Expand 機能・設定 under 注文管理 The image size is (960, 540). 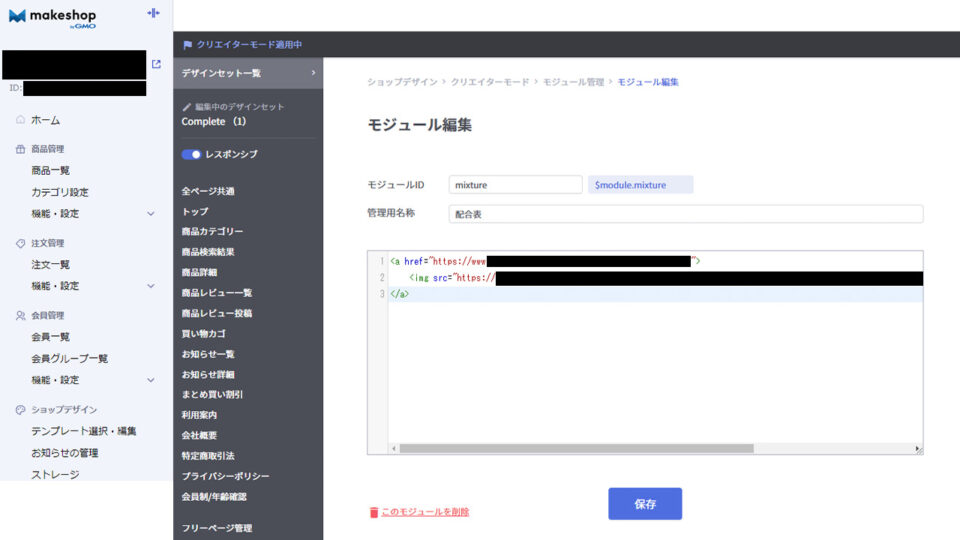point(151,286)
